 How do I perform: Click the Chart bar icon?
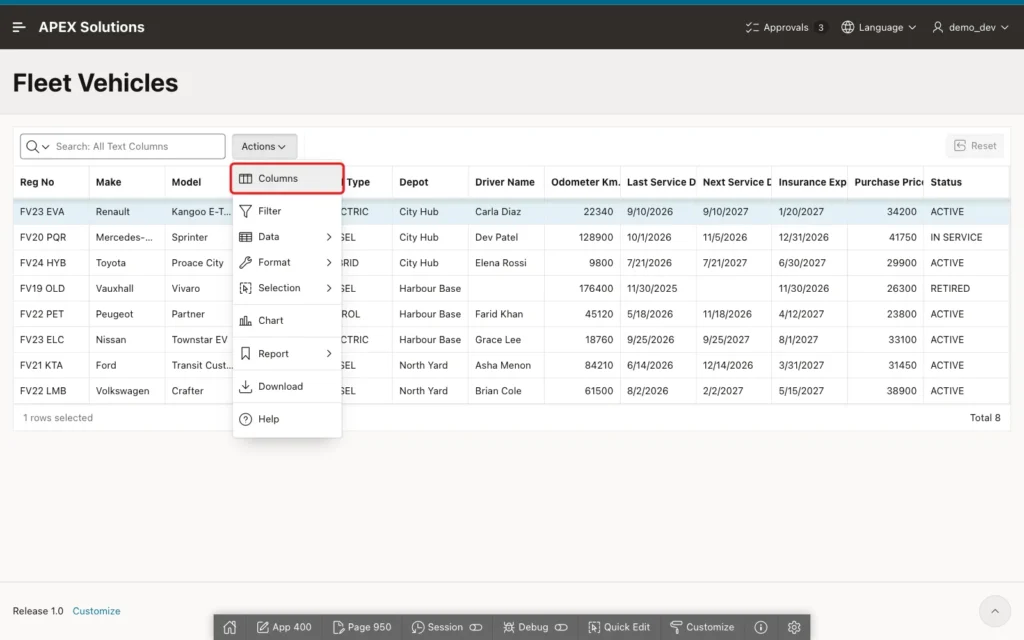[246, 321]
